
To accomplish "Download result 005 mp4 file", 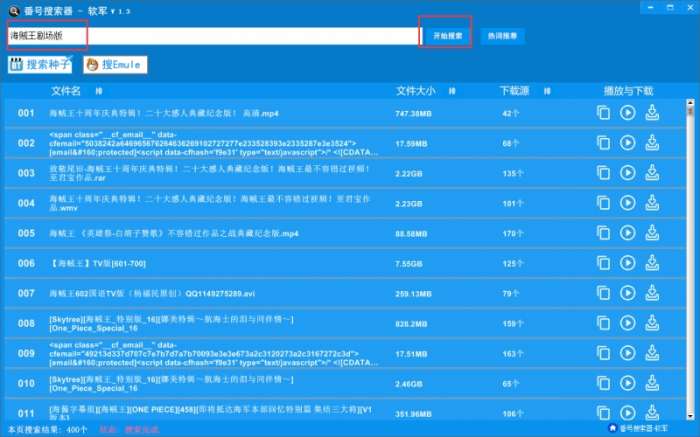I will [653, 233].
